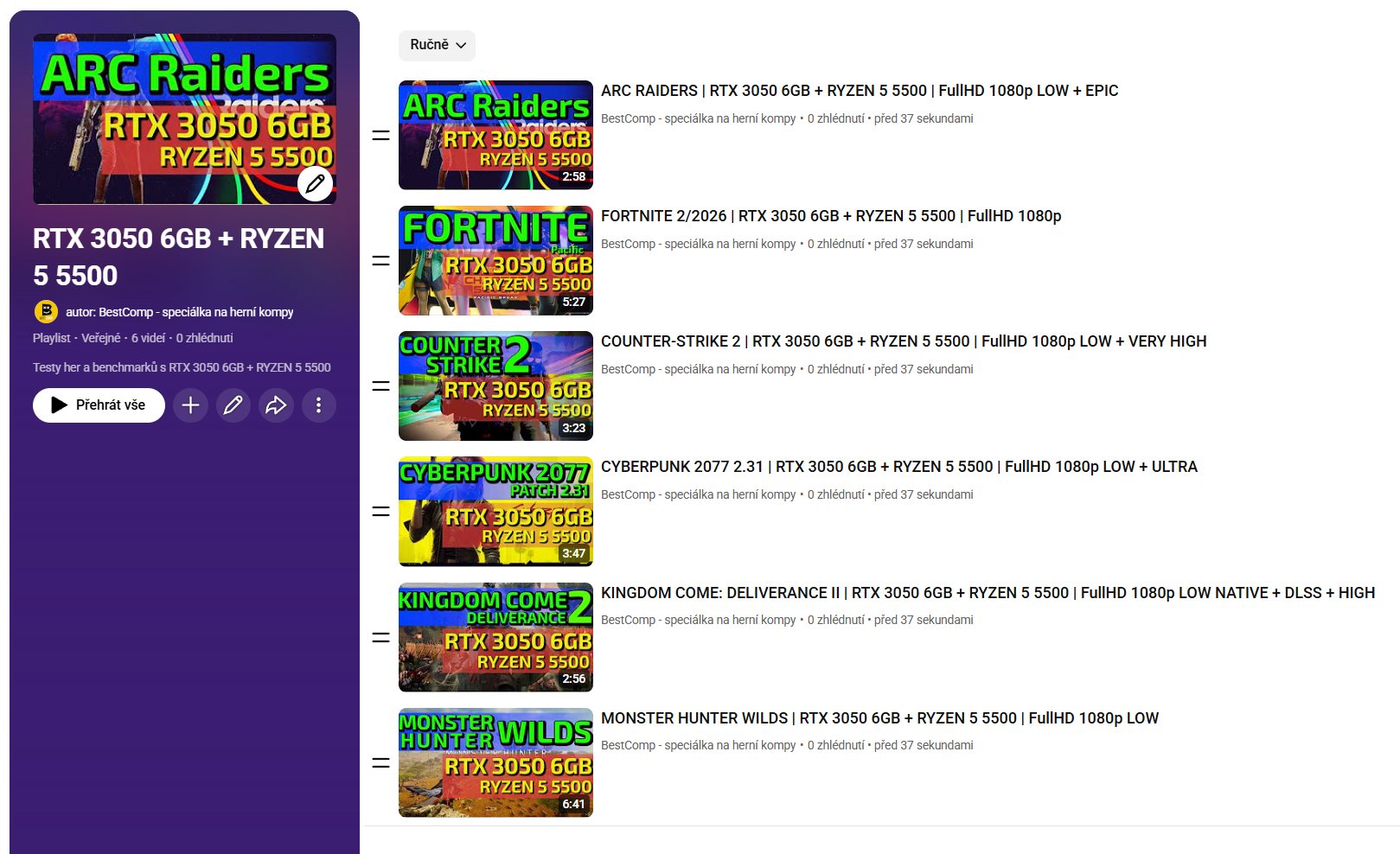
Task: Open BestComp channel link under playlist title
Action: tap(195, 312)
